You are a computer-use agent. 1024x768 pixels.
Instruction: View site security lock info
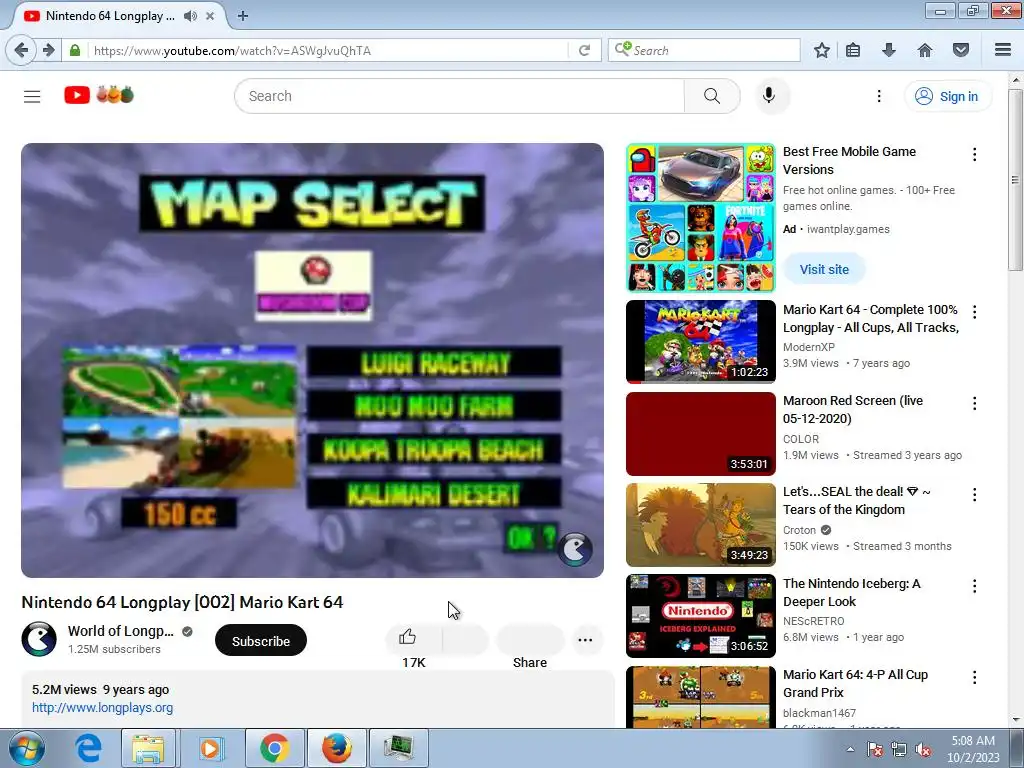(x=75, y=50)
